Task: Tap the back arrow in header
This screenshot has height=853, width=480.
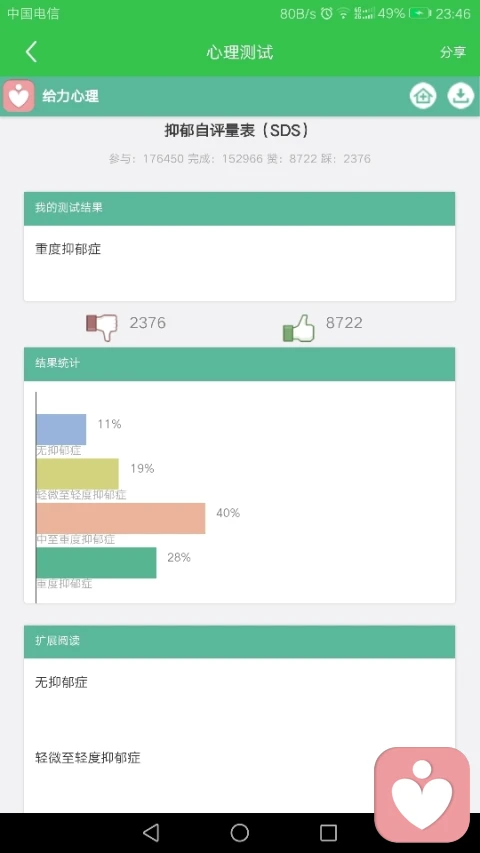Action: pos(31,52)
